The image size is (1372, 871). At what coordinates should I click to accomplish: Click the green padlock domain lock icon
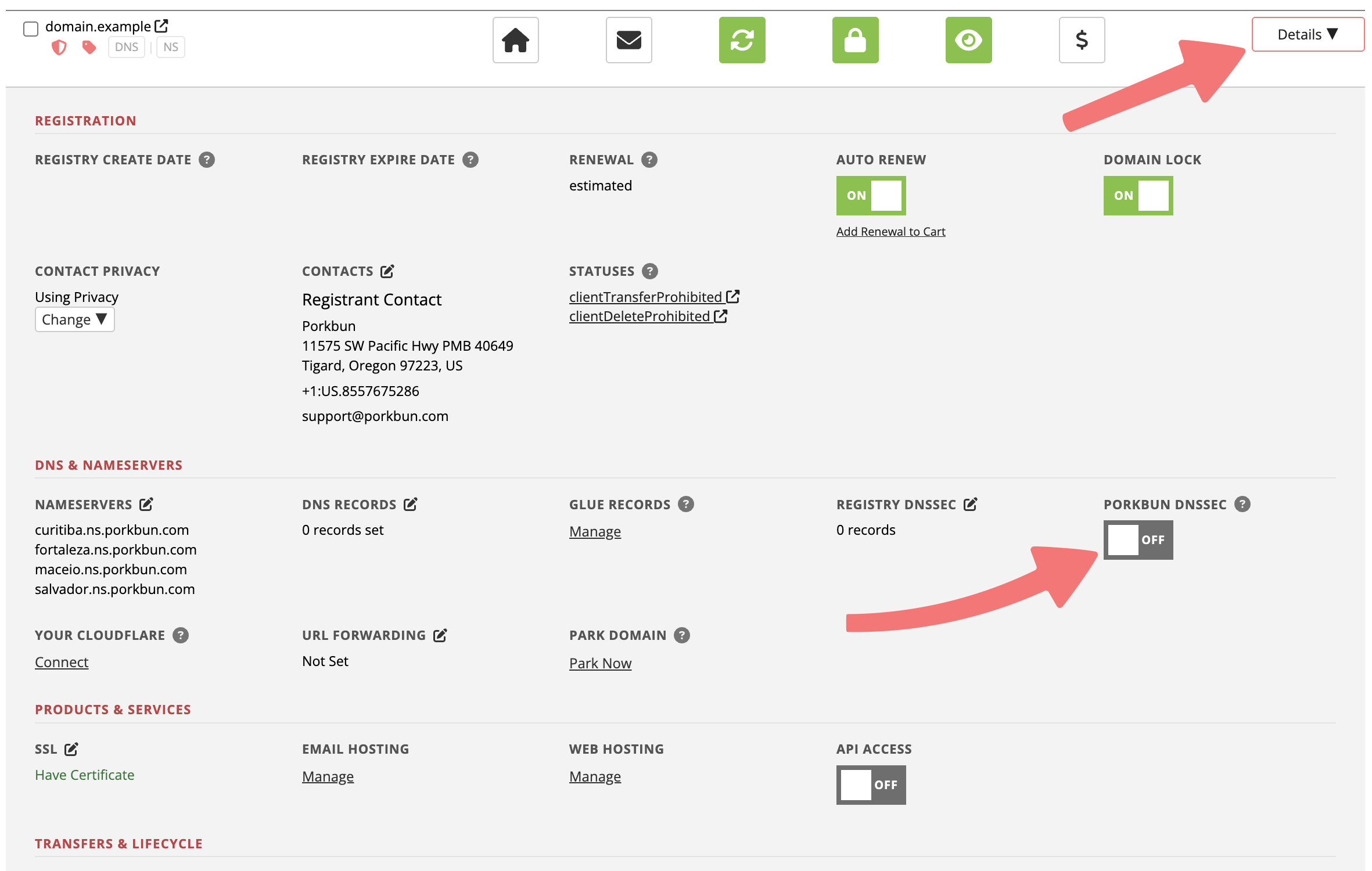tap(855, 40)
